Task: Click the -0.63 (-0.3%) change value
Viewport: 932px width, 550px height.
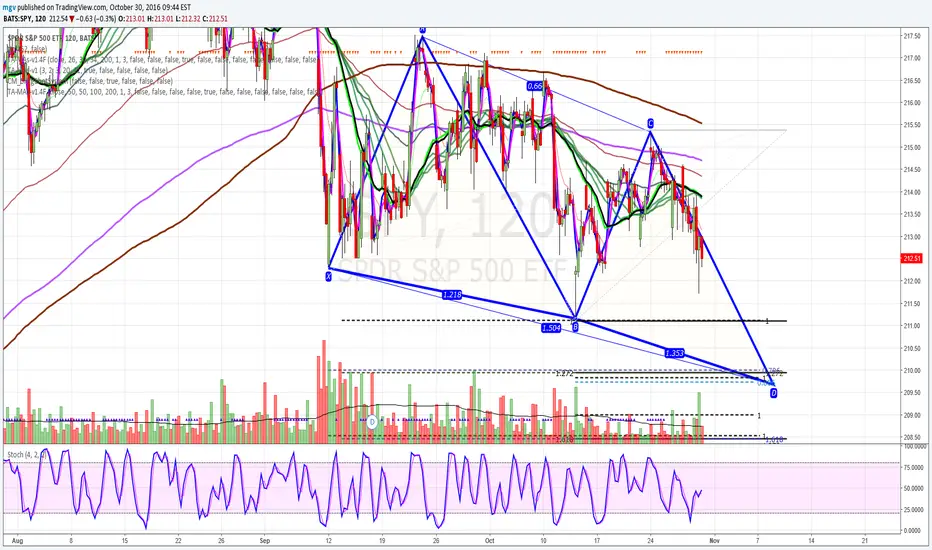Action: tap(96, 19)
